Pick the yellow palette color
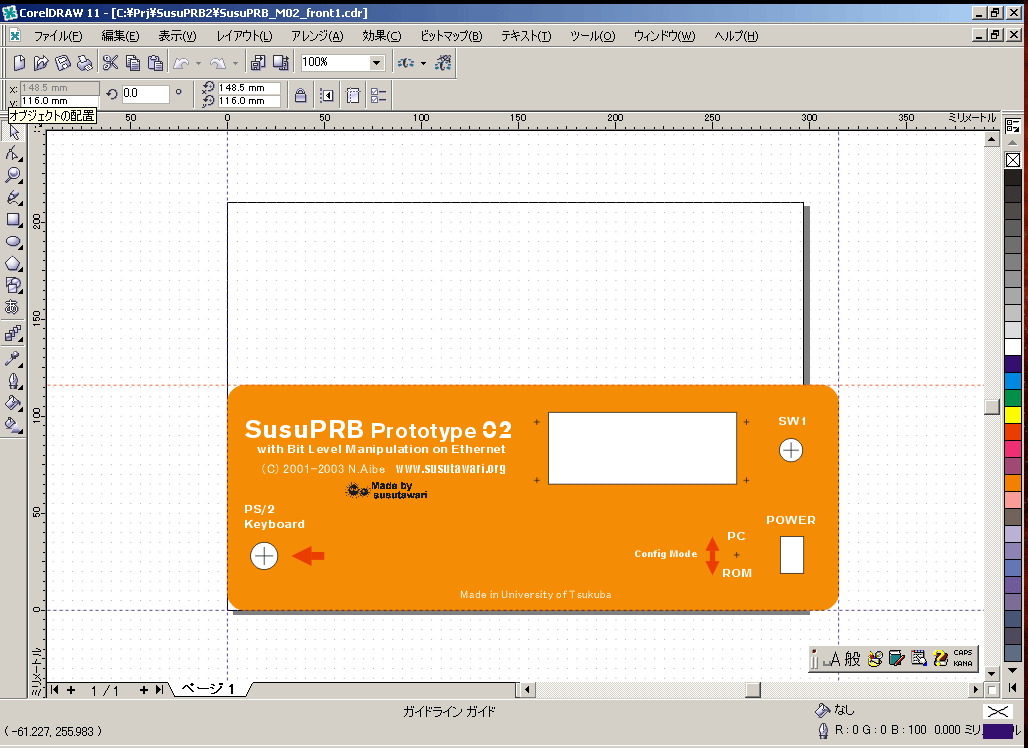This screenshot has height=748, width=1028. pyautogui.click(x=1013, y=415)
